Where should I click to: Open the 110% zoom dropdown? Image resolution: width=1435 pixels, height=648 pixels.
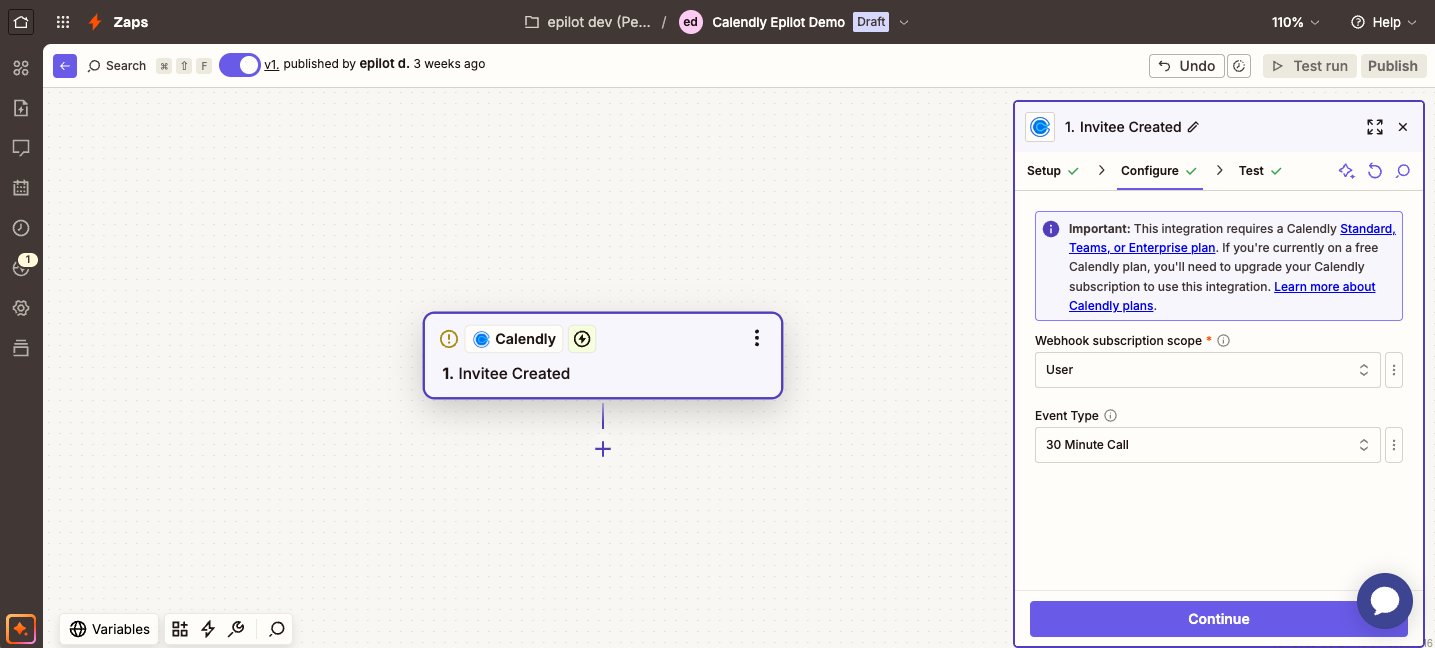coord(1295,22)
